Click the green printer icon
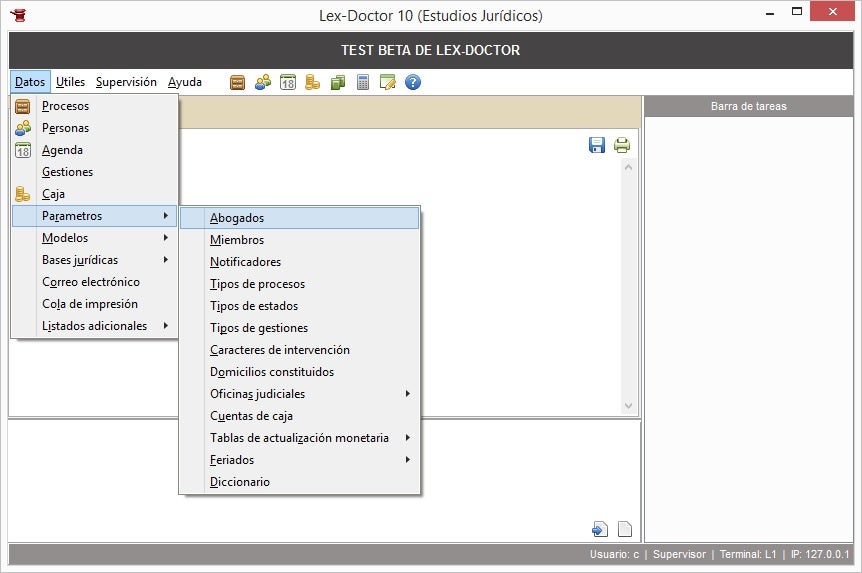The height and width of the screenshot is (573, 862). tap(622, 145)
